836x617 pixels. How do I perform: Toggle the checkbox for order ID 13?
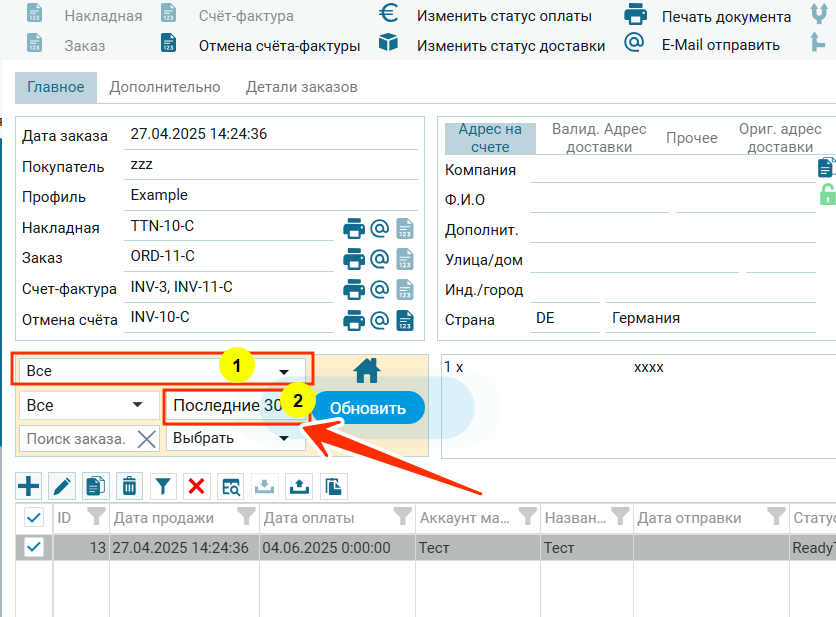pos(33,547)
